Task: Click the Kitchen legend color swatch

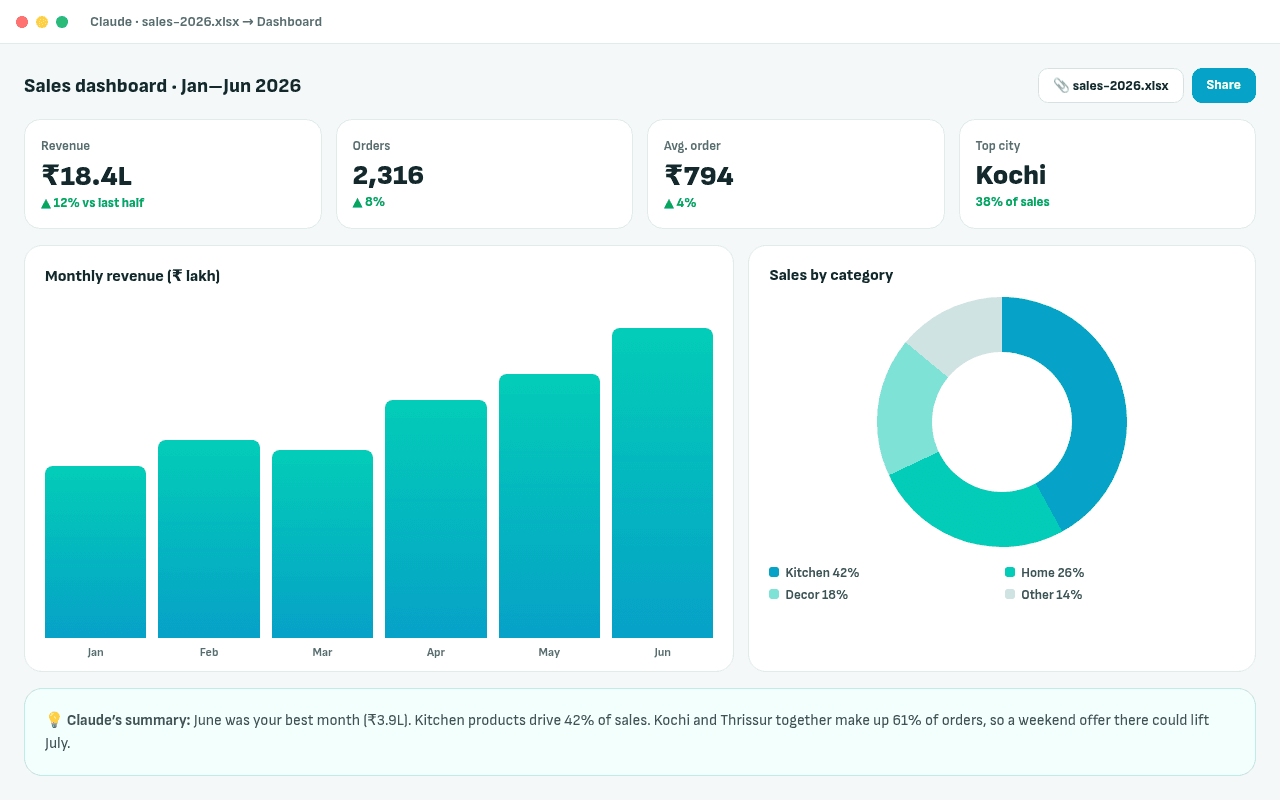Action: tap(774, 572)
